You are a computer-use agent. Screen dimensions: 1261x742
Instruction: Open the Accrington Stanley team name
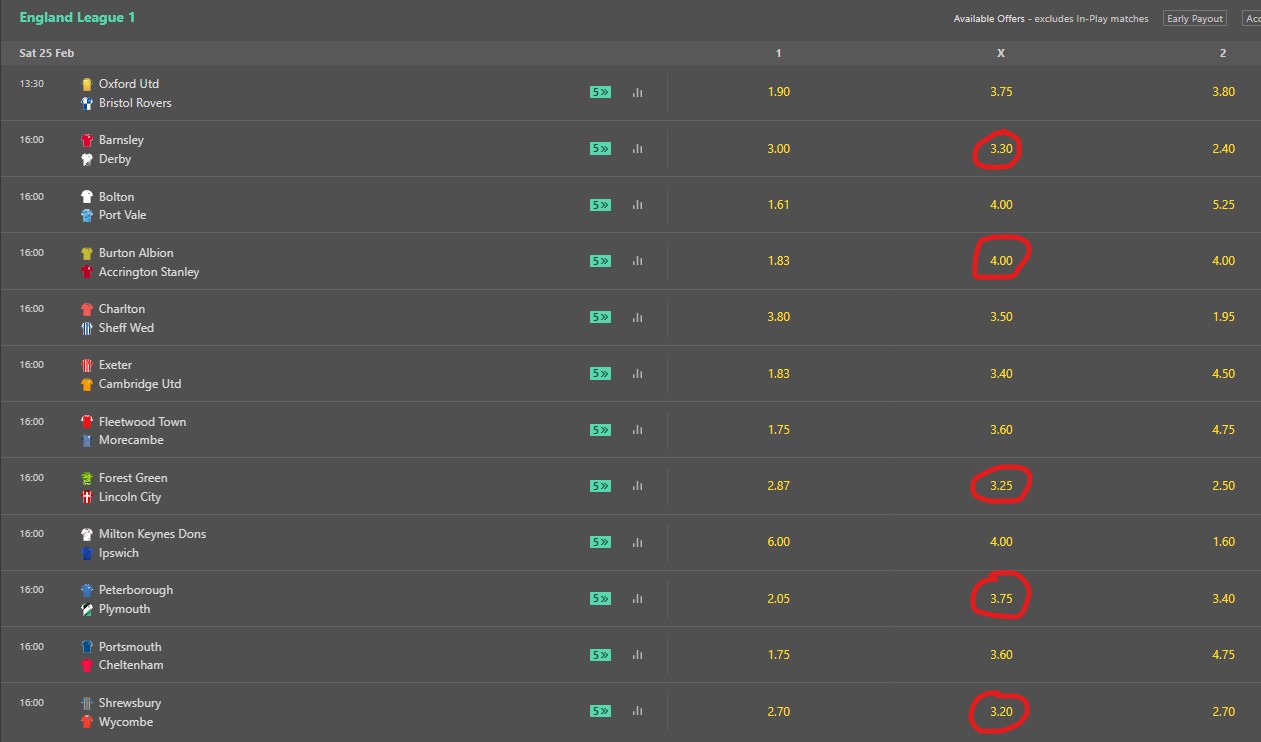click(149, 272)
